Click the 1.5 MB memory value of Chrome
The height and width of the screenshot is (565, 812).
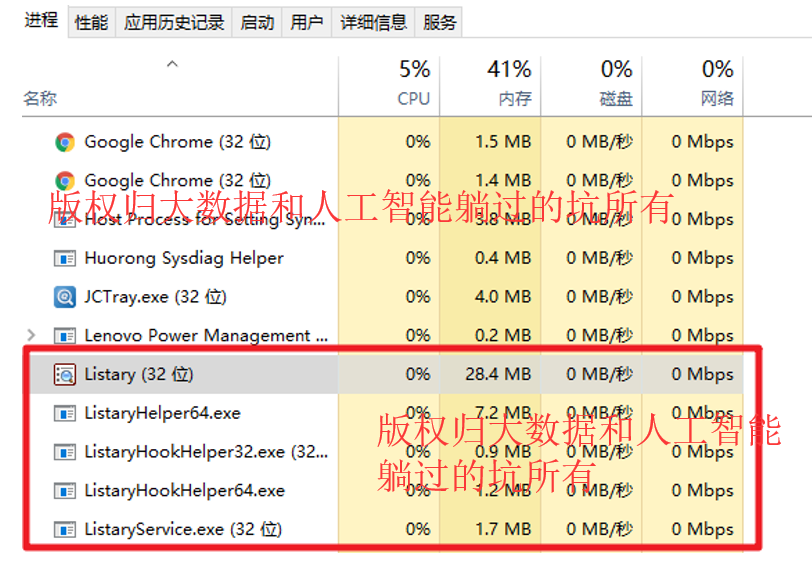[x=503, y=142]
